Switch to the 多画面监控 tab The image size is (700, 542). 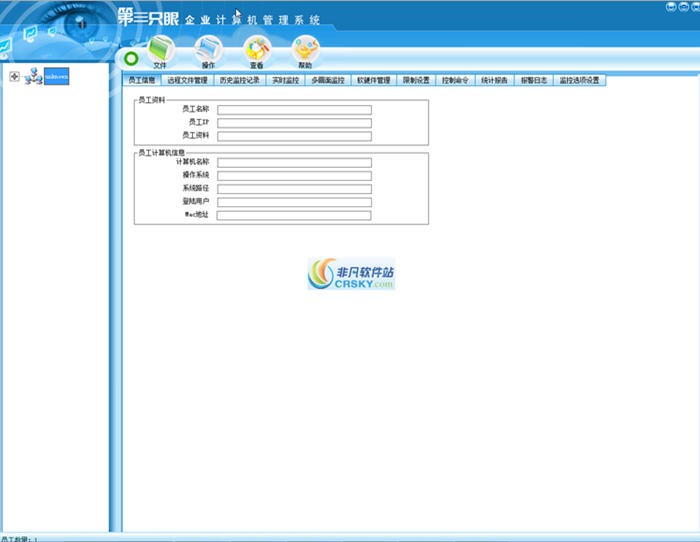(328, 80)
